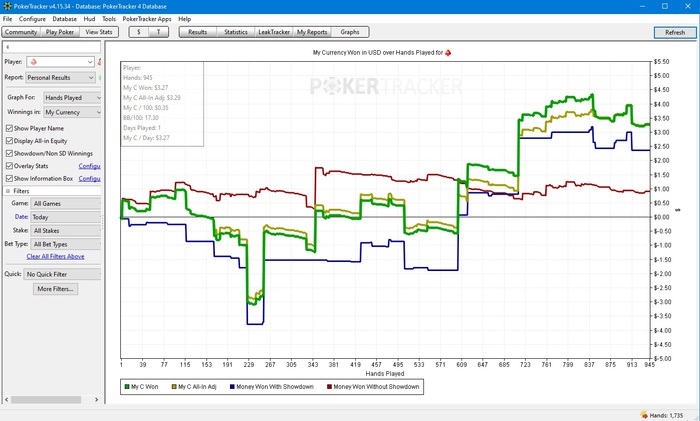Click Configure link beside Show Information Box
The width and height of the screenshot is (700, 421).
(89, 179)
